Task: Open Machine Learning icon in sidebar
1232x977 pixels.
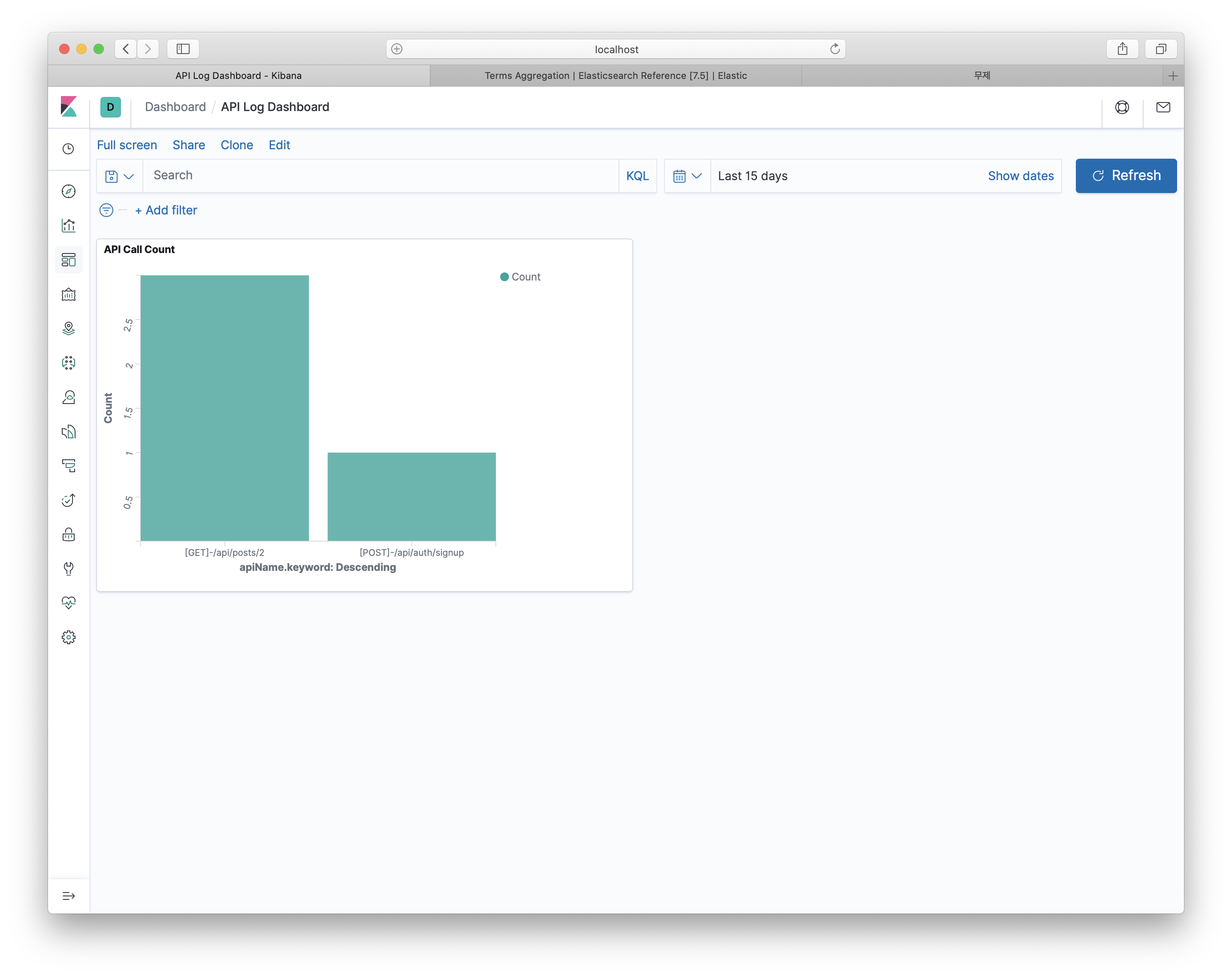Action: coord(69,363)
